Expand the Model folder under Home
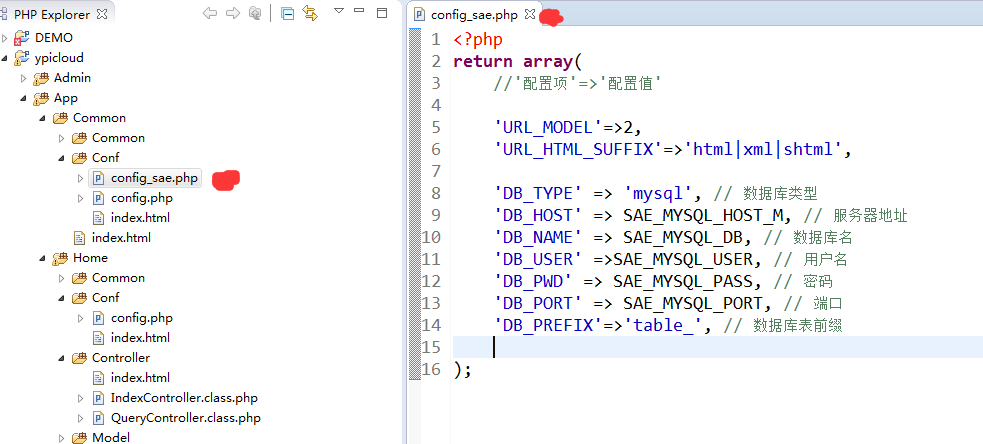The height and width of the screenshot is (444, 983). pos(62,438)
